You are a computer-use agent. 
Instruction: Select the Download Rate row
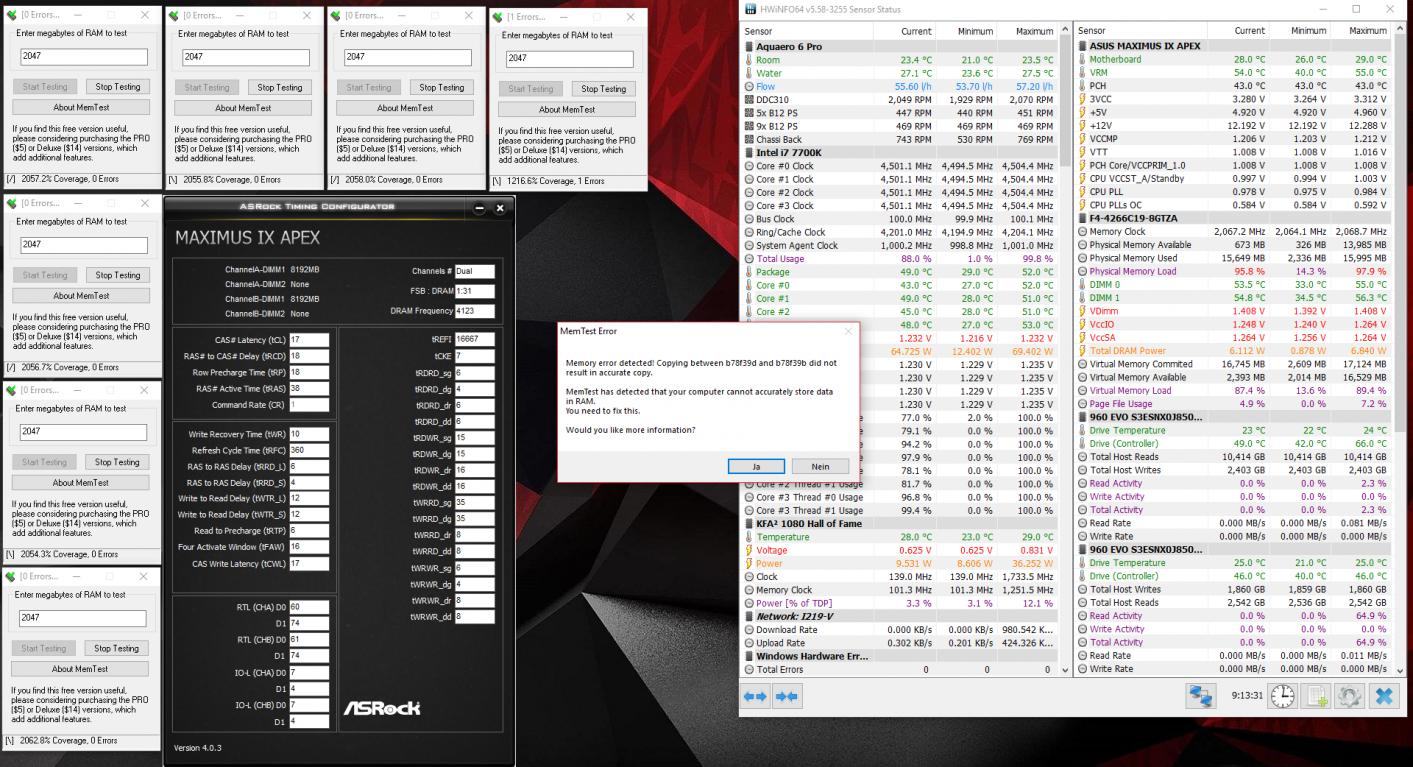pyautogui.click(x=900, y=630)
